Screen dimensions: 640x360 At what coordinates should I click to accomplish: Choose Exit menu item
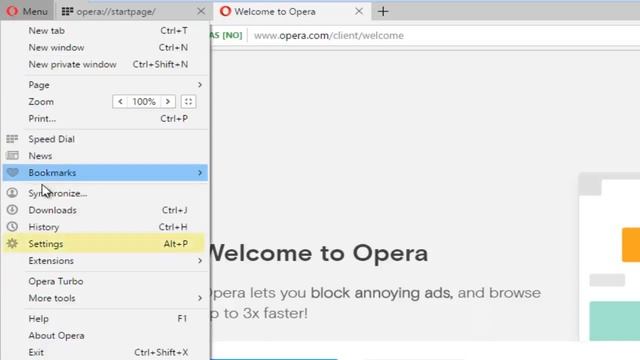[x=106, y=352]
